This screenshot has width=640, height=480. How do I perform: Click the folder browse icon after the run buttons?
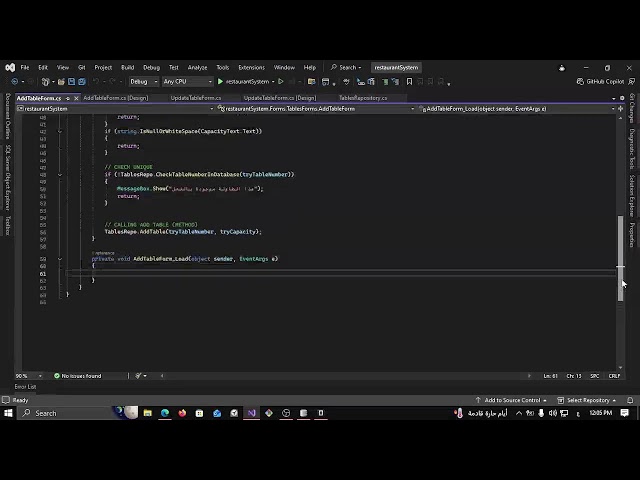point(311,82)
